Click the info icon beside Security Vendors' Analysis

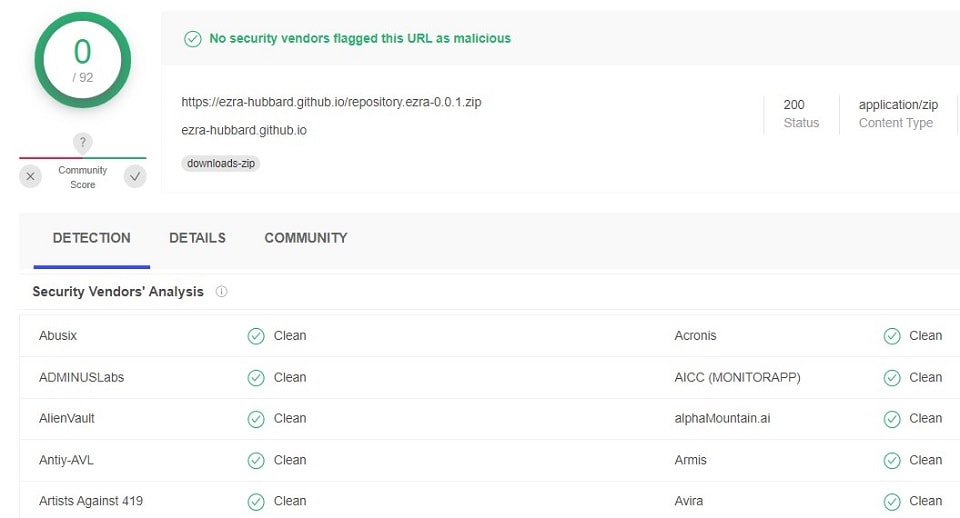tap(221, 292)
